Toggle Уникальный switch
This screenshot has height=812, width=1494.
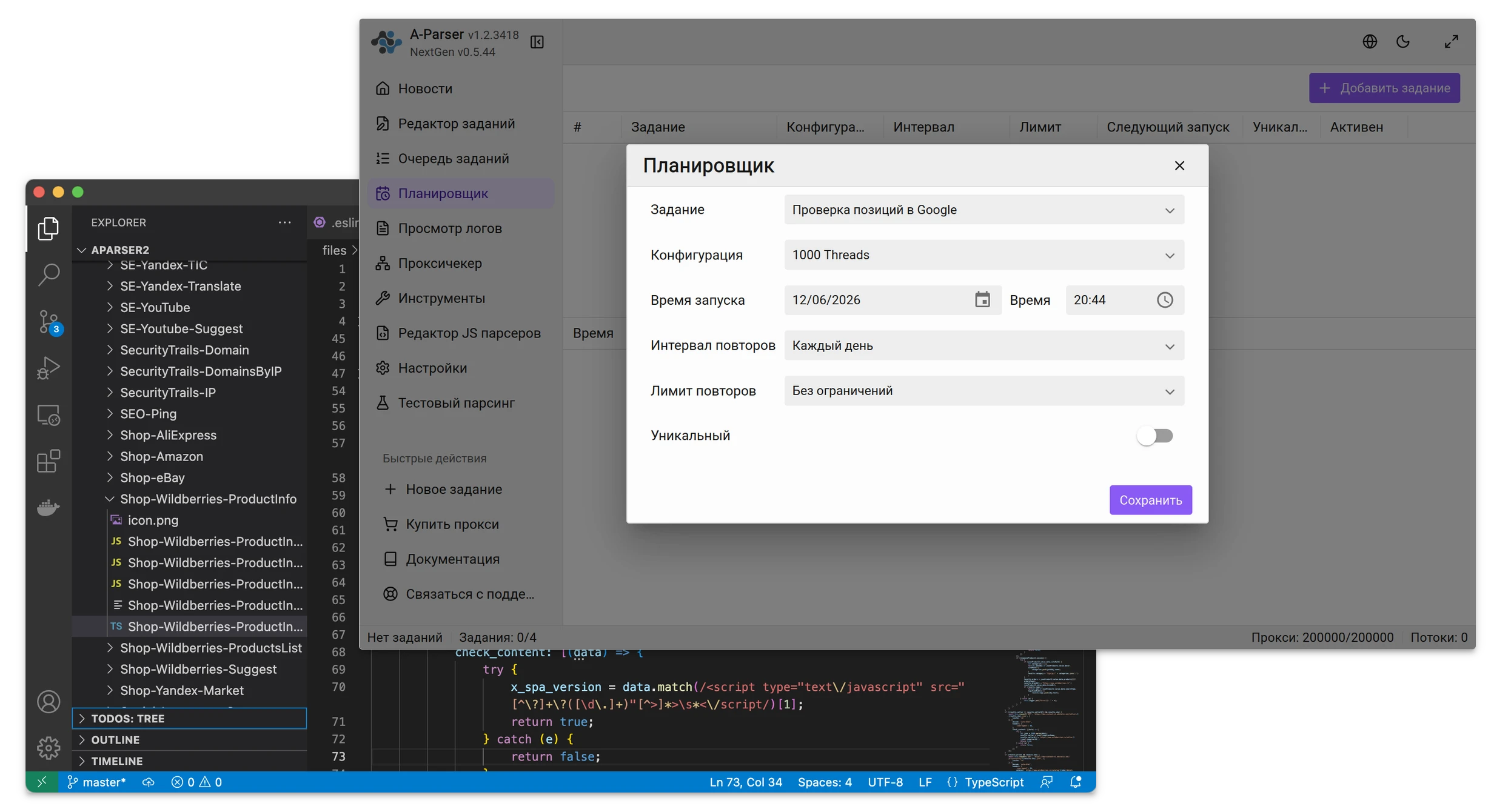(x=1155, y=436)
